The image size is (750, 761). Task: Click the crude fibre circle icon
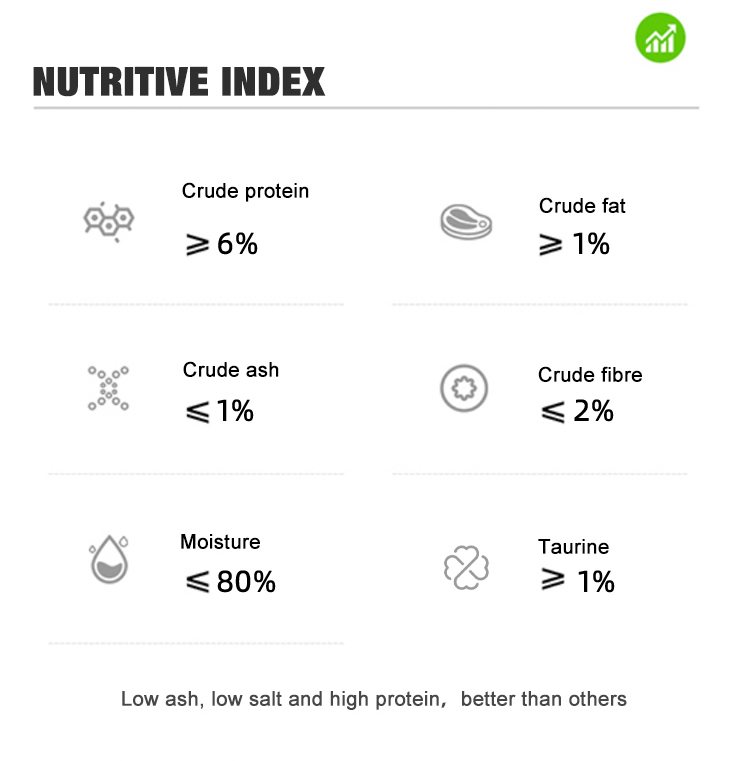point(465,388)
